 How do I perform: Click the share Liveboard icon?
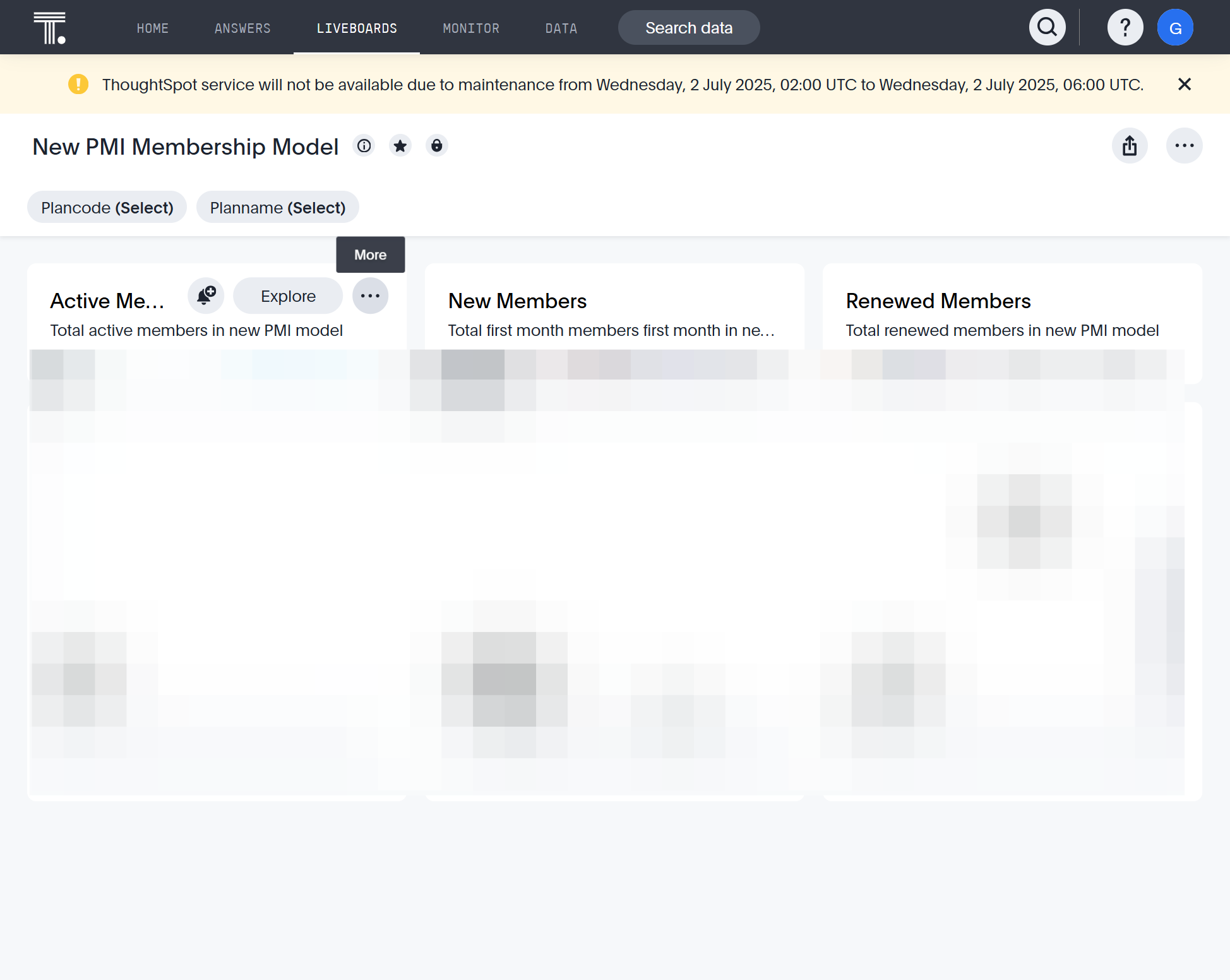(1130, 146)
